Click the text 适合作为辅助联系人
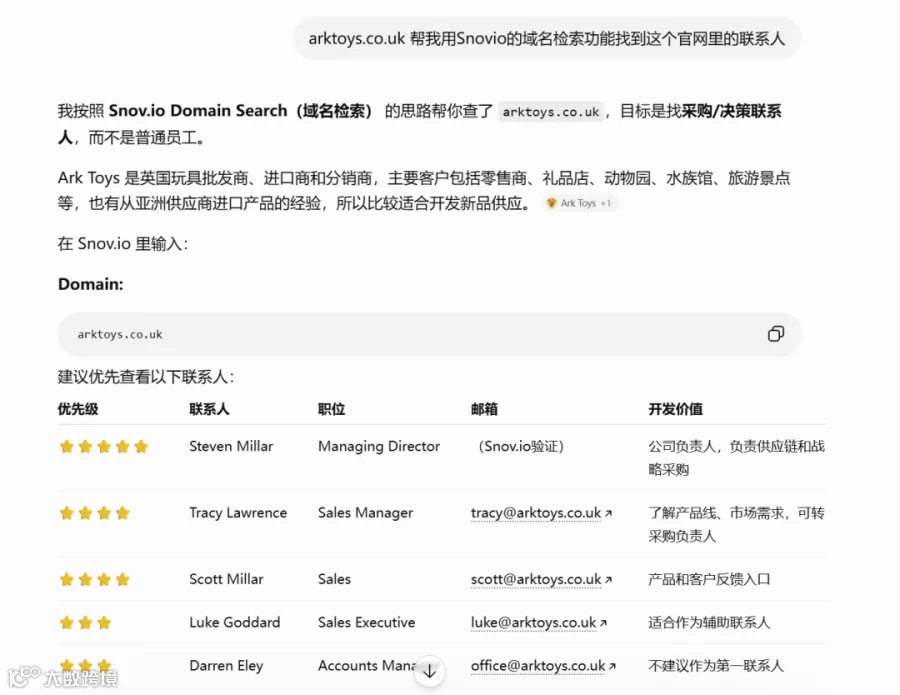The height and width of the screenshot is (695, 900). pos(709,622)
